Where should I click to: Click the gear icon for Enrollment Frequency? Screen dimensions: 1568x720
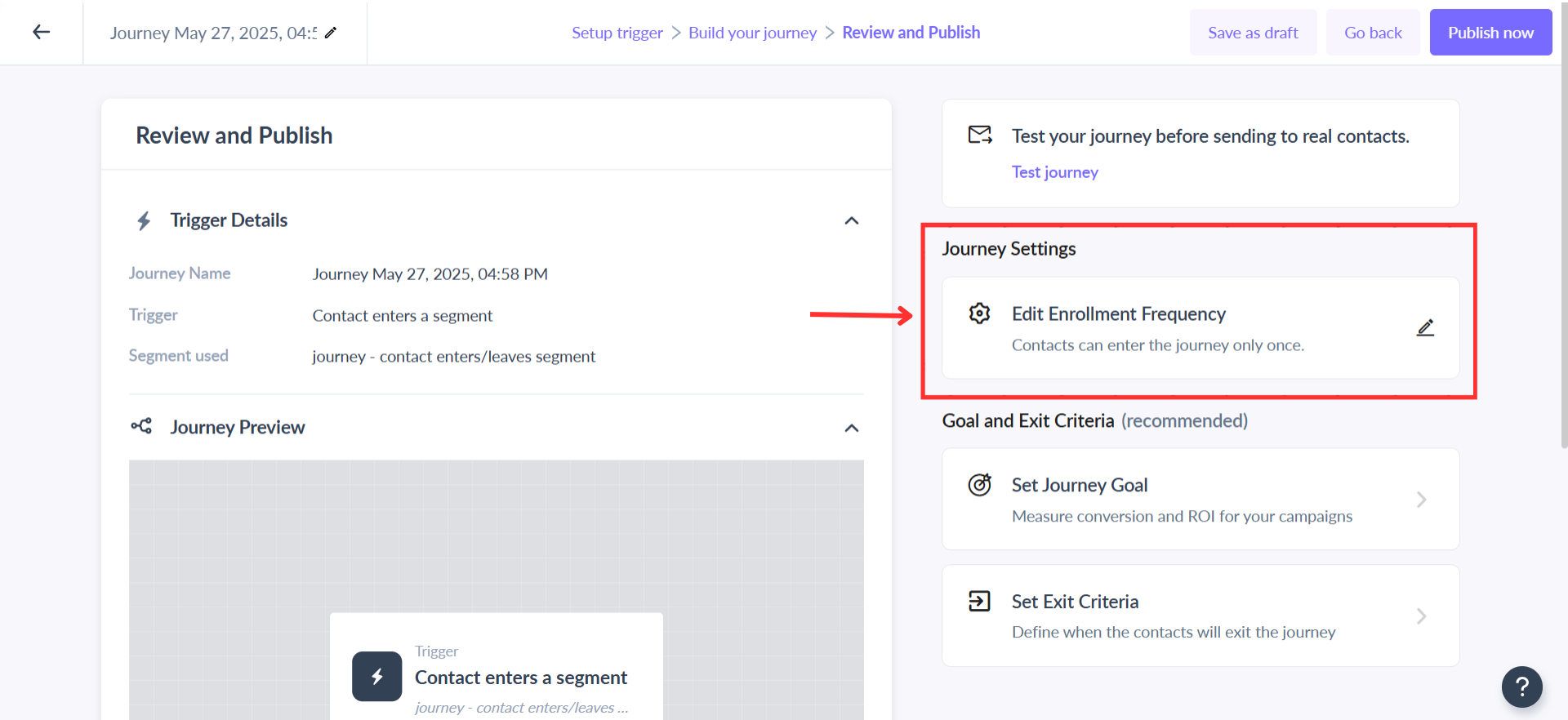(979, 313)
